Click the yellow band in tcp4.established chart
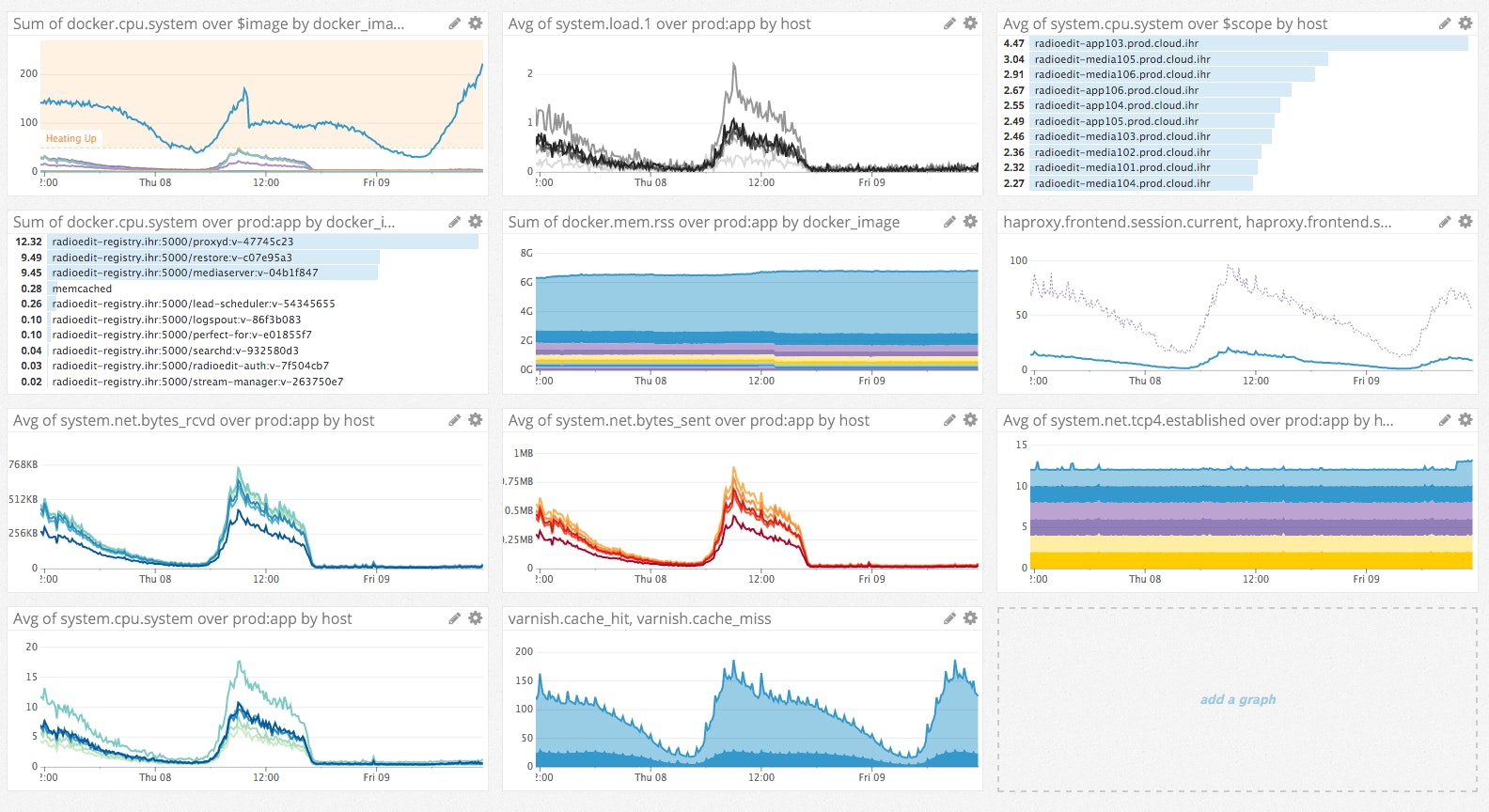Image resolution: width=1489 pixels, height=812 pixels. 1250,559
